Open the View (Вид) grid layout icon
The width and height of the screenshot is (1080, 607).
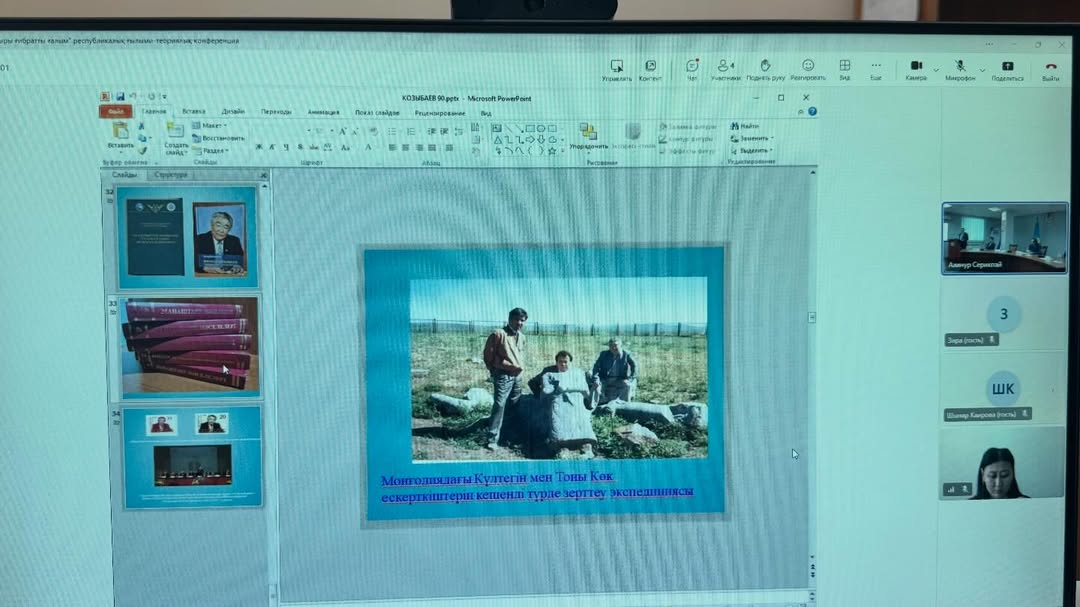point(845,66)
